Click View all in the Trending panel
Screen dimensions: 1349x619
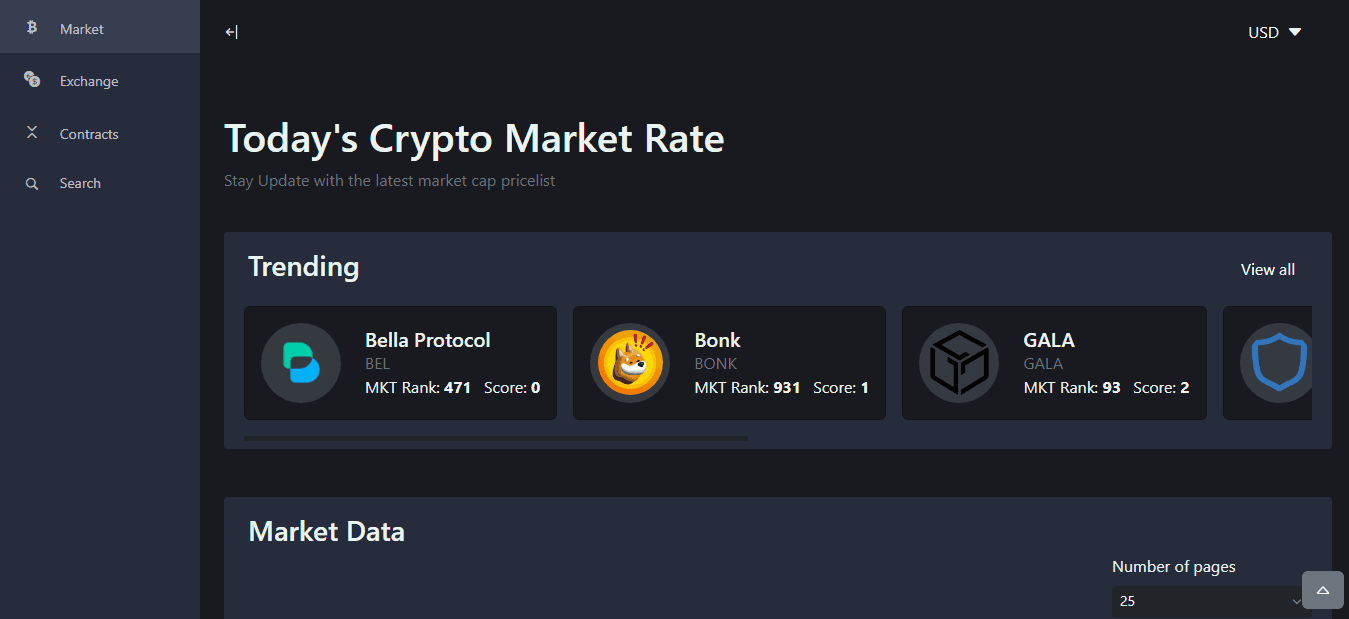pos(1268,269)
